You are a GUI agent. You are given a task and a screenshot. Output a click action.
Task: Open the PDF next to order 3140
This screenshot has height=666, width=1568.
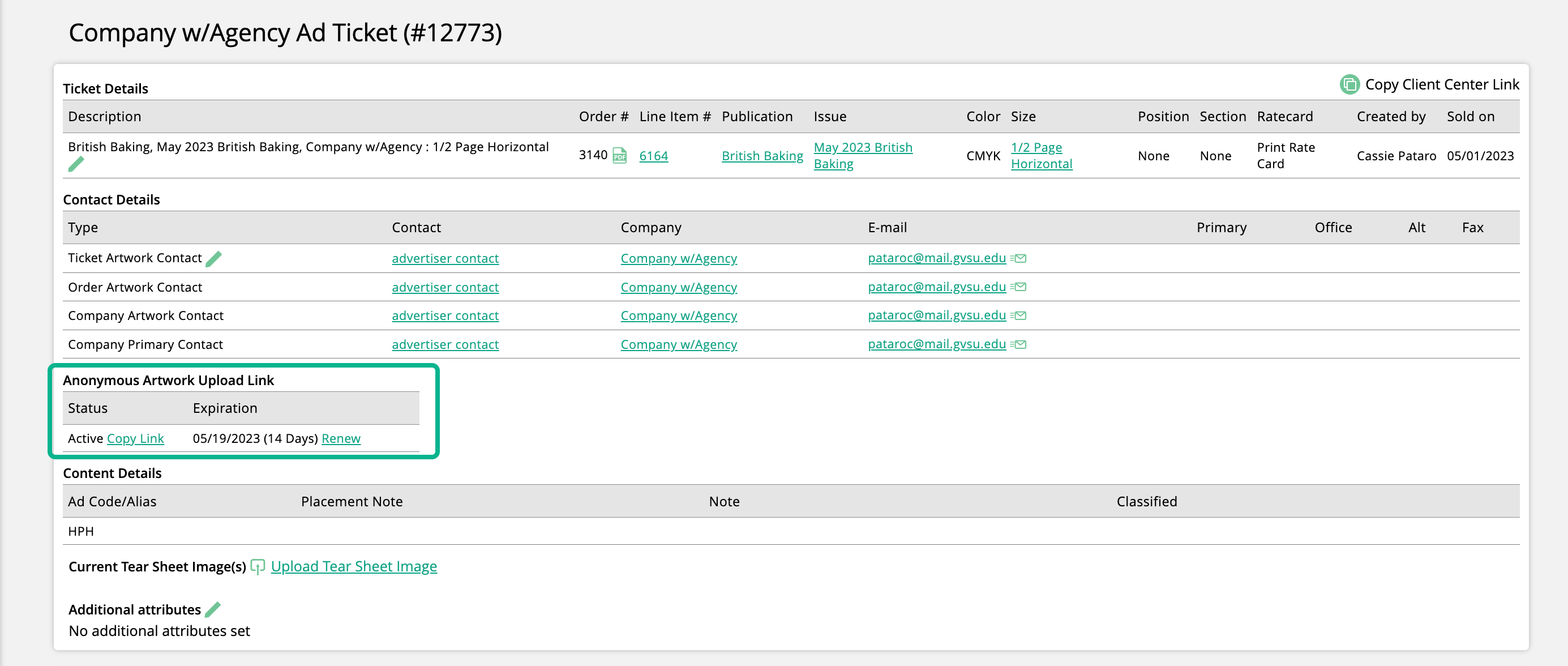point(620,156)
